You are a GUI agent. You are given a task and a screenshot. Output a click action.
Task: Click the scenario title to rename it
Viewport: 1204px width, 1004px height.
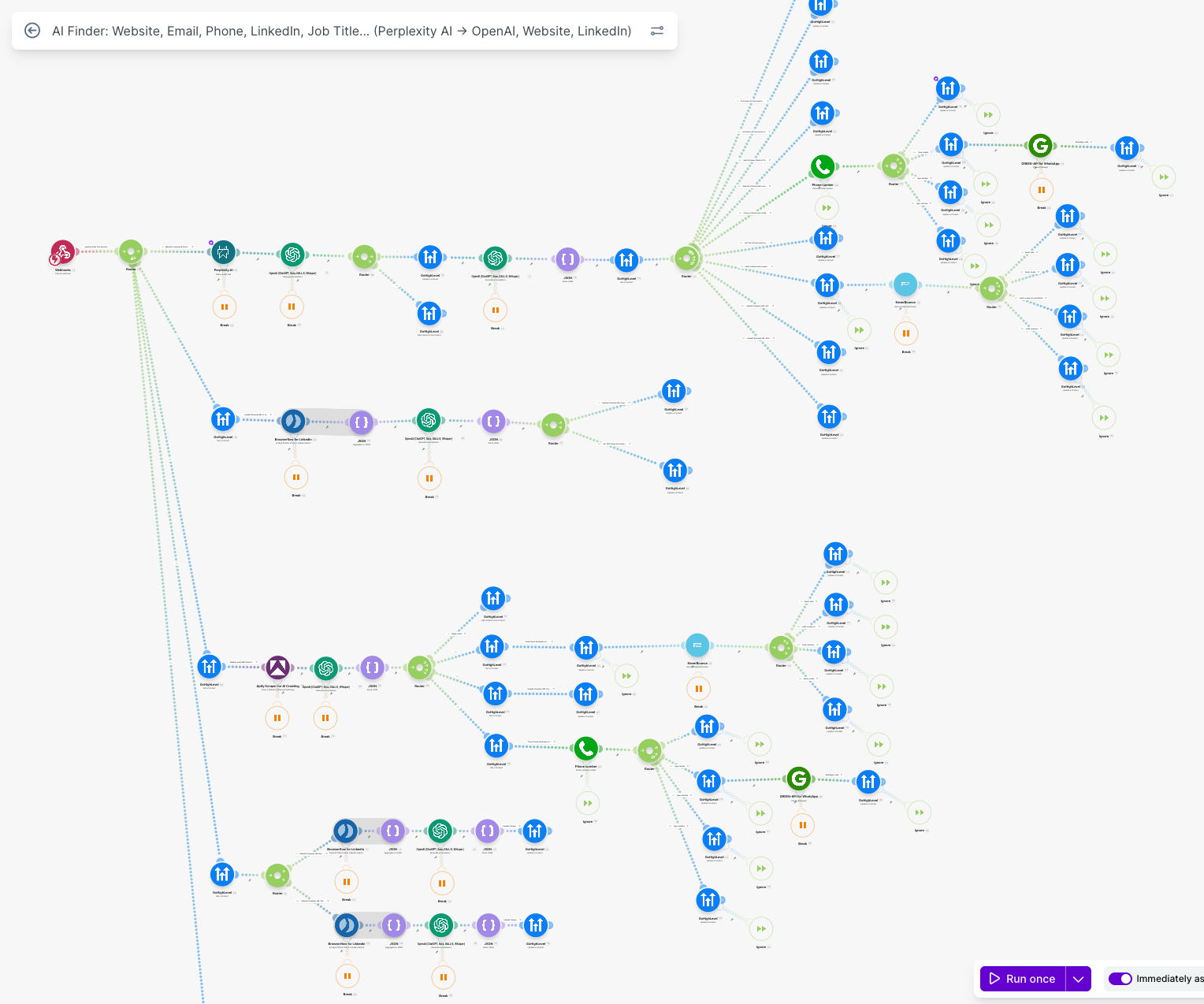(343, 31)
